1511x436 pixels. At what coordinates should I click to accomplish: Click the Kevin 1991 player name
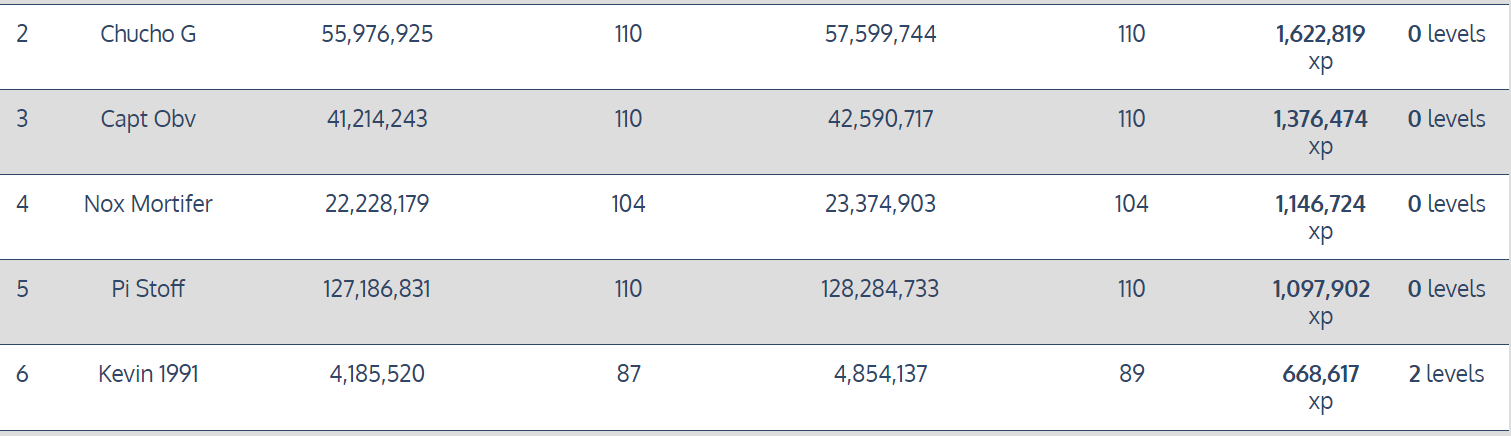148,374
